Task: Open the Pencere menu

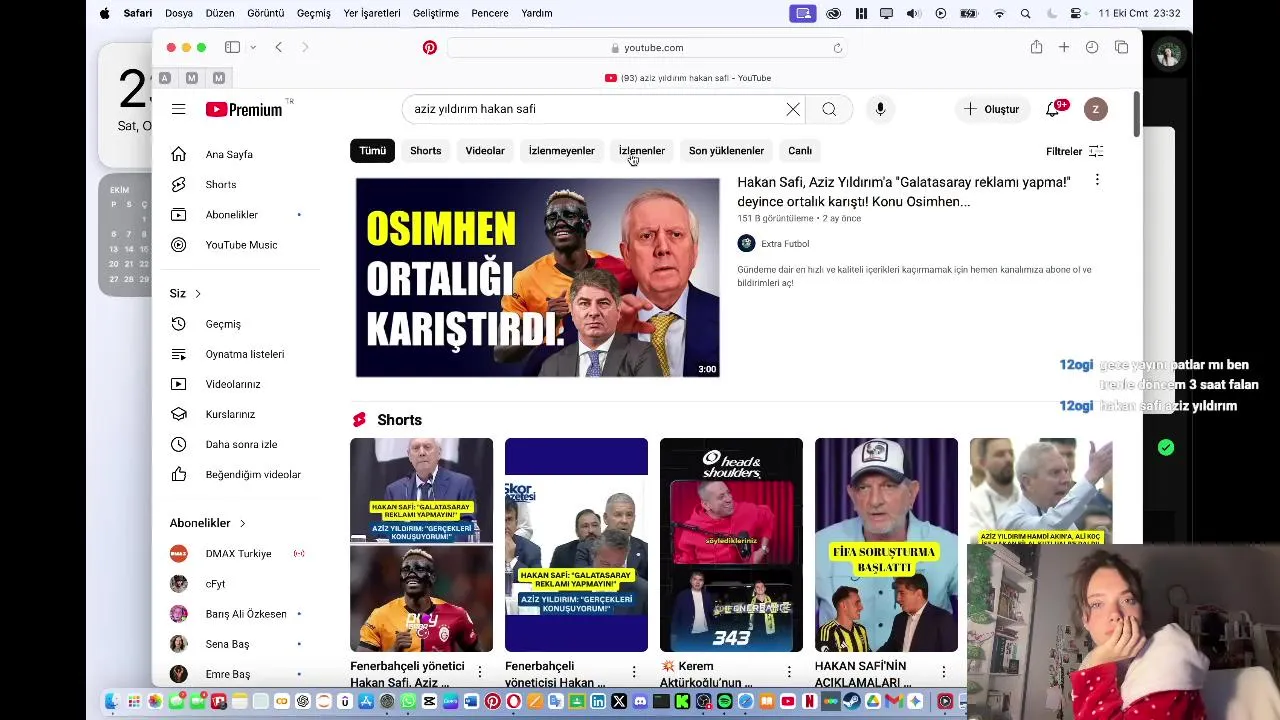Action: coord(489,13)
